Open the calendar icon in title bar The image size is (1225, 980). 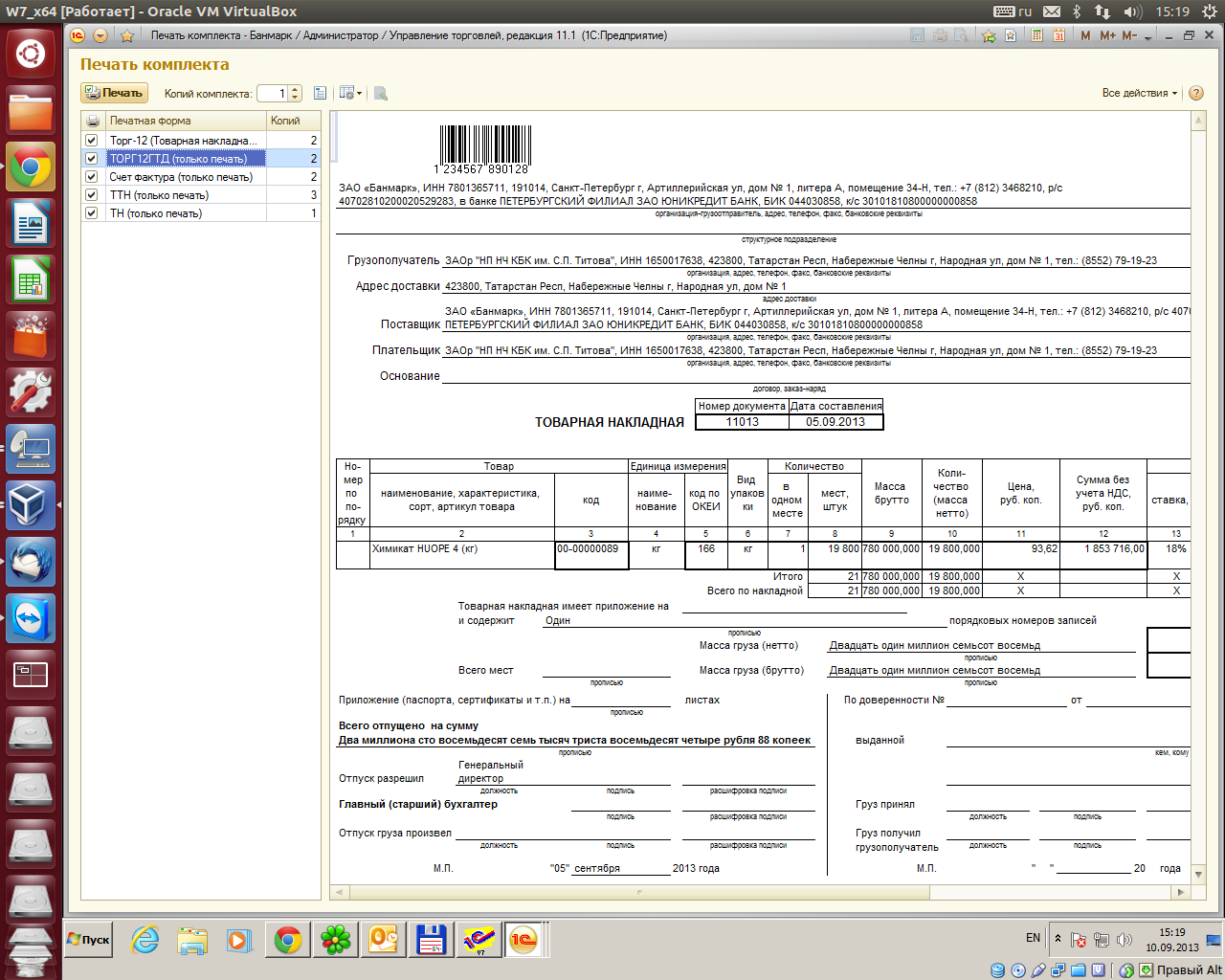click(1059, 35)
